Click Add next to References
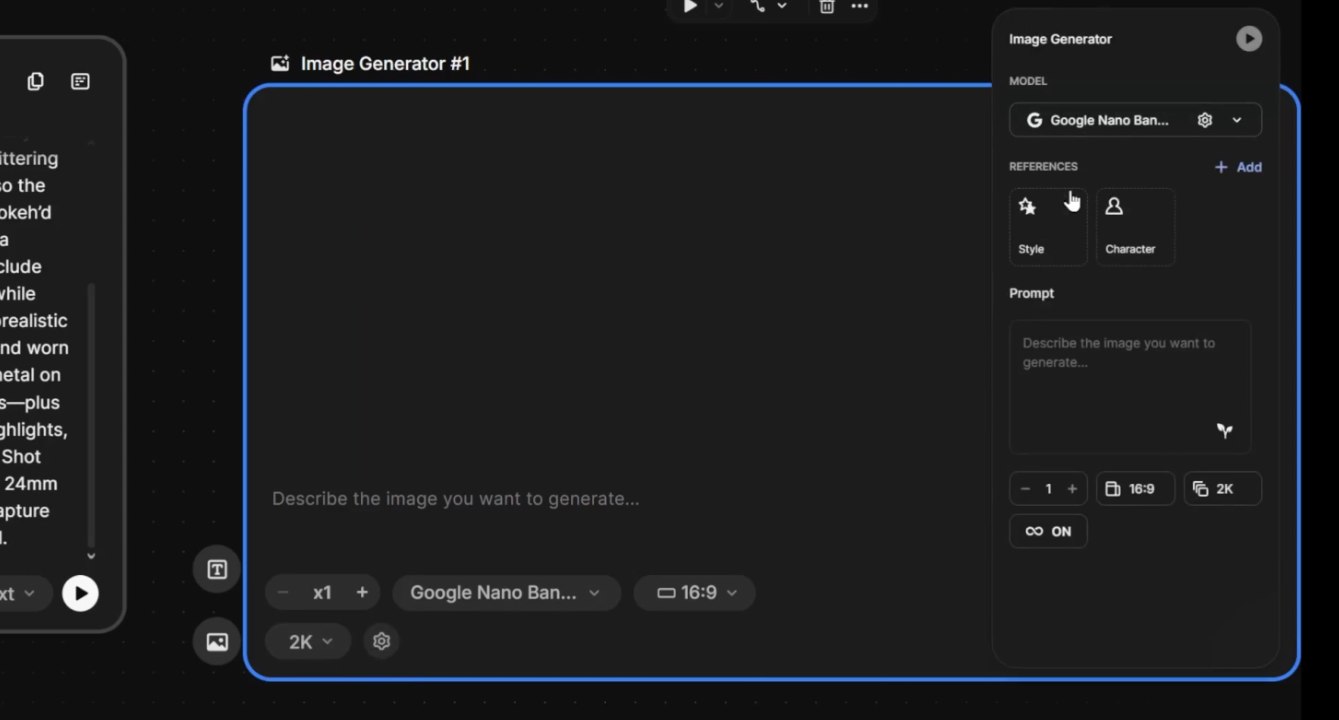Screen dimensions: 1339x720 [x=1238, y=167]
